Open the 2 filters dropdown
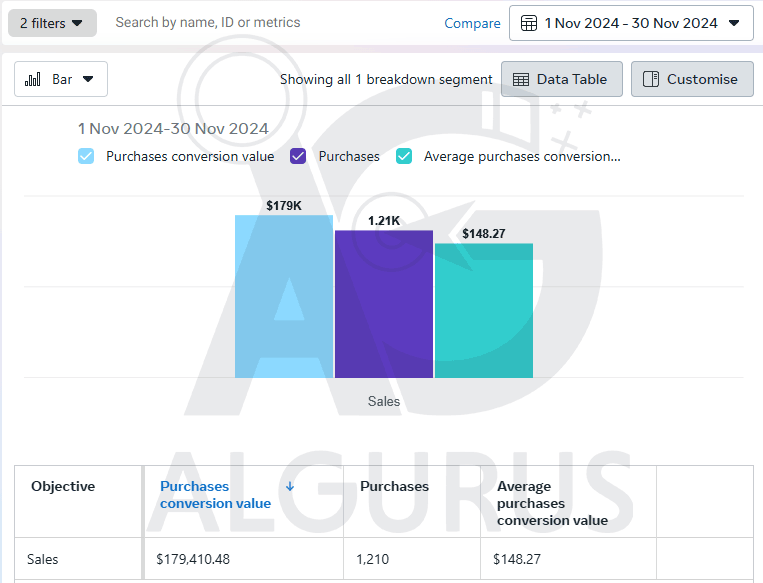Viewport: 763px width, 583px height. [52, 23]
